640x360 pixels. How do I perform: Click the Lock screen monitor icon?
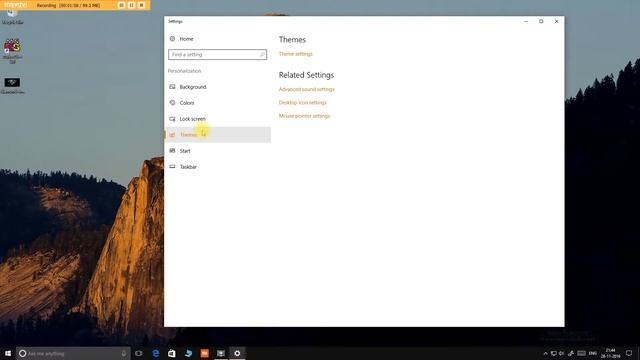172,119
